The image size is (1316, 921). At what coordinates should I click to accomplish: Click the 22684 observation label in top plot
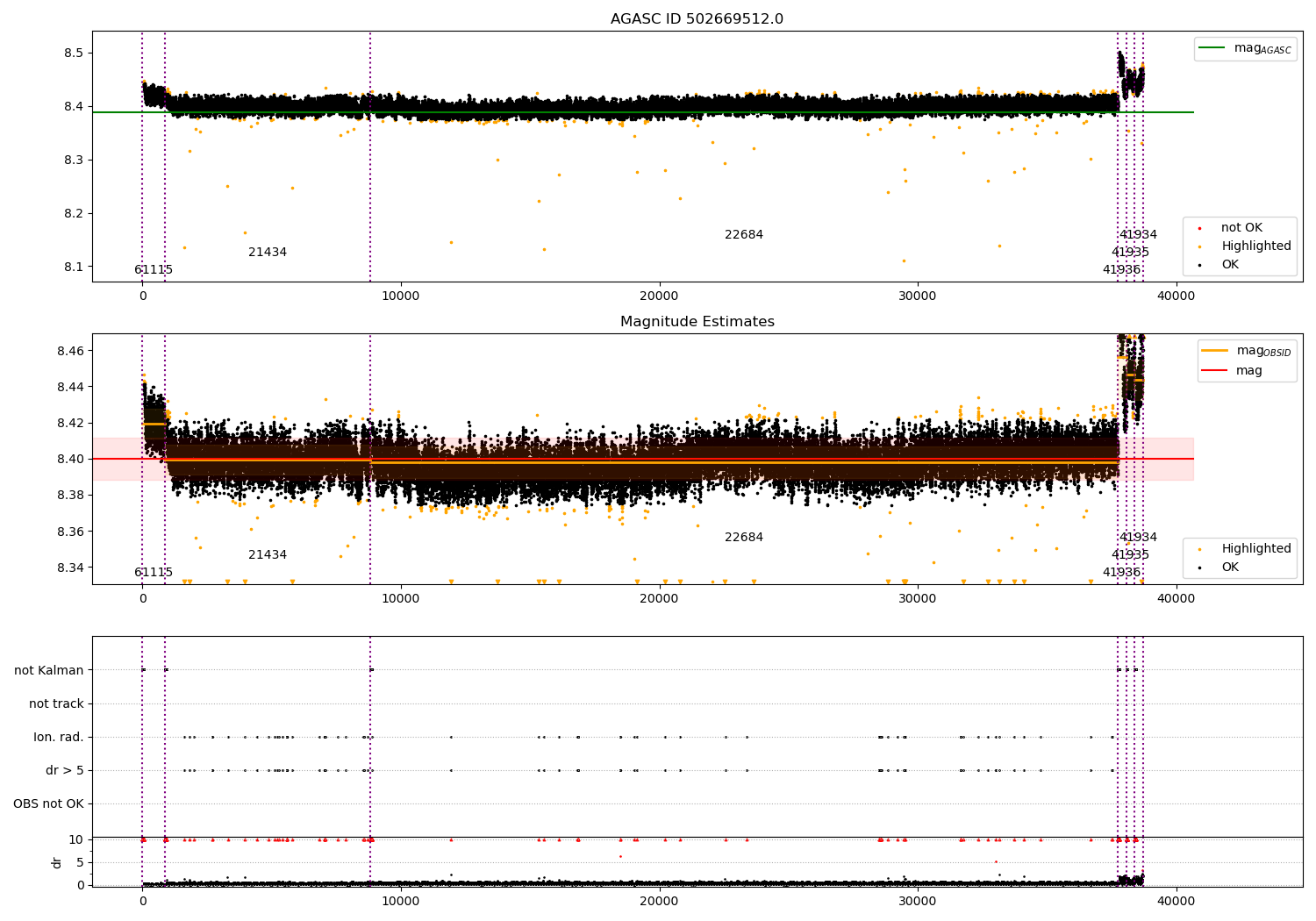tap(744, 235)
